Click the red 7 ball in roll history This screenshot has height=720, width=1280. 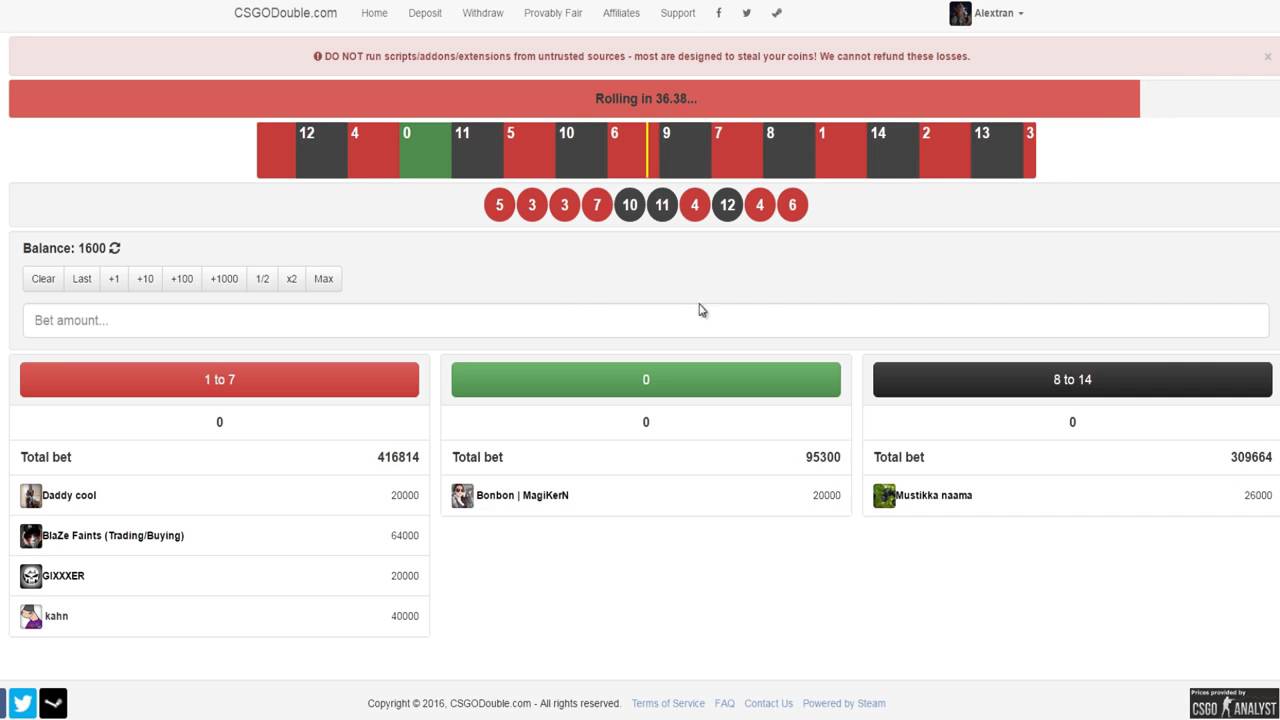pyautogui.click(x=597, y=205)
